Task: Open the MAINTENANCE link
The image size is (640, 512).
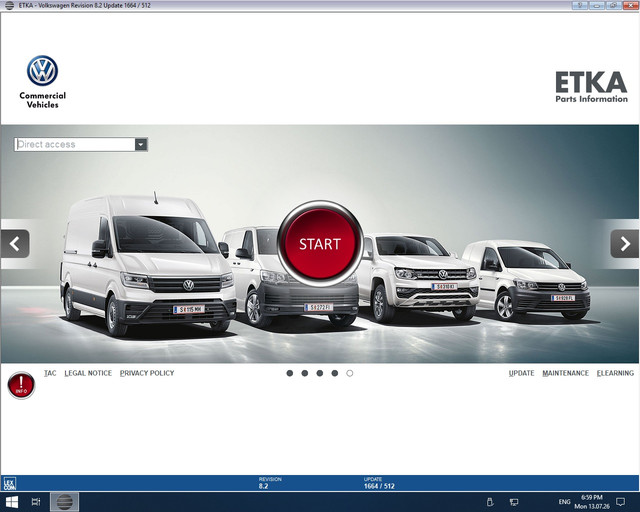Action: pos(565,373)
